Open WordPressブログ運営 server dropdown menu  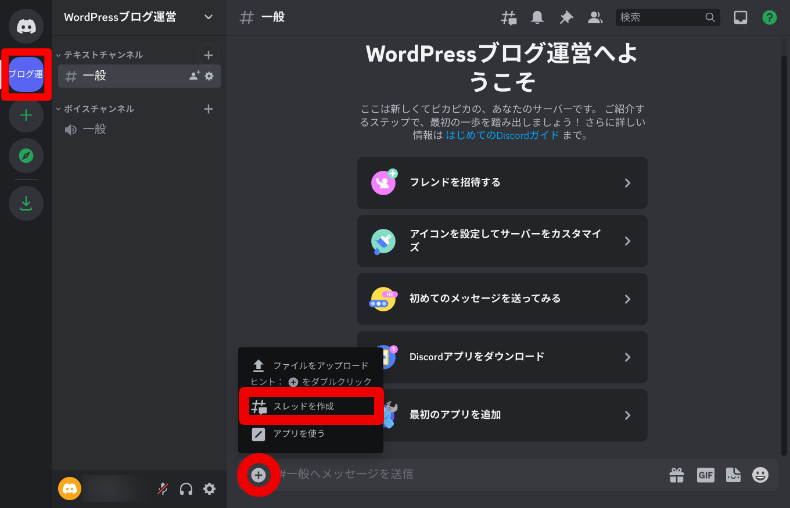click(139, 17)
